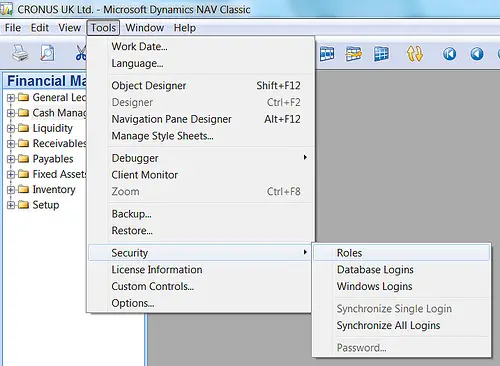500x366 pixels.
Task: Open the File menu
Action: (13, 28)
